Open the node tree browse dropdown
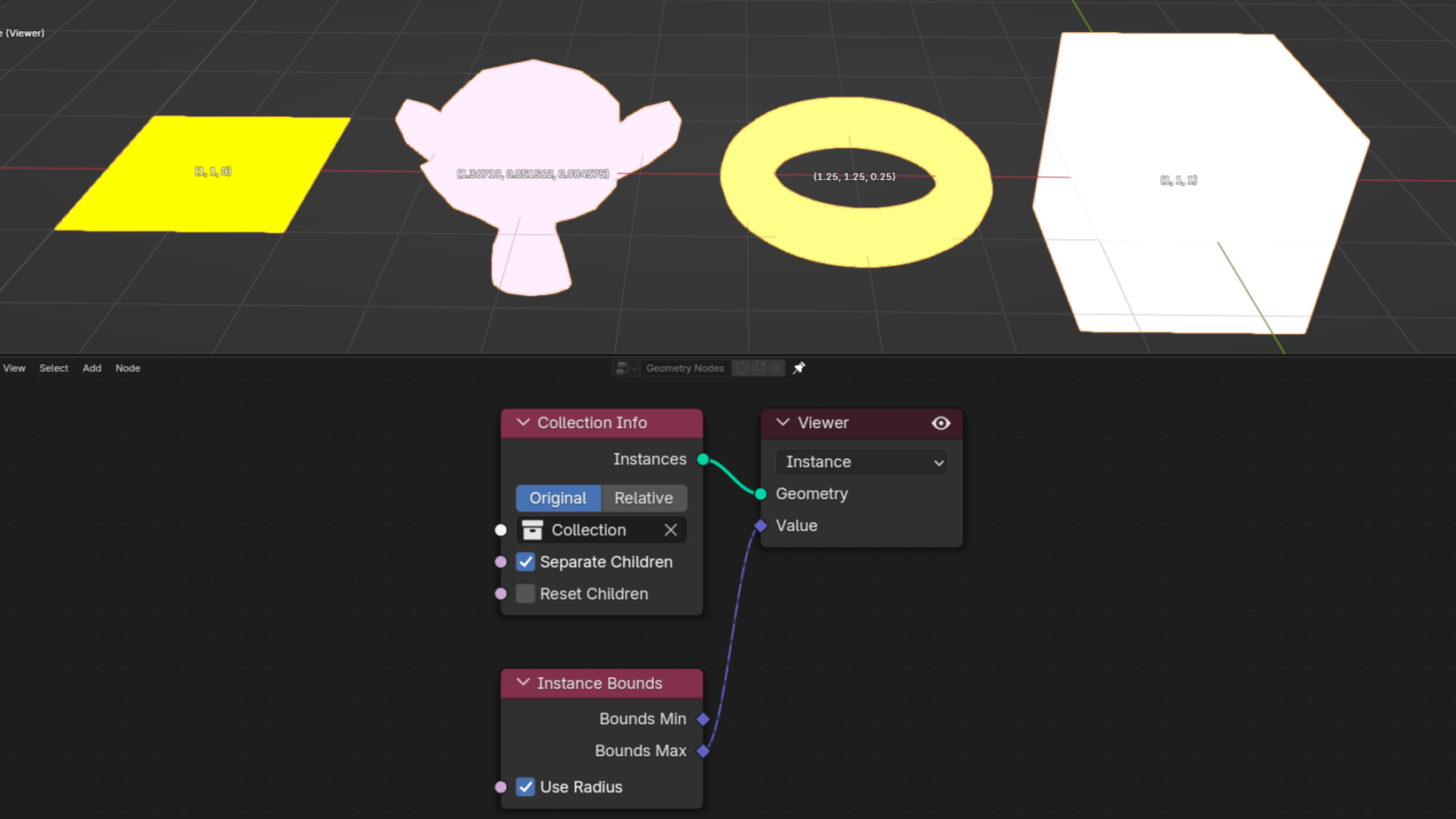The image size is (1456, 819). coord(626,368)
